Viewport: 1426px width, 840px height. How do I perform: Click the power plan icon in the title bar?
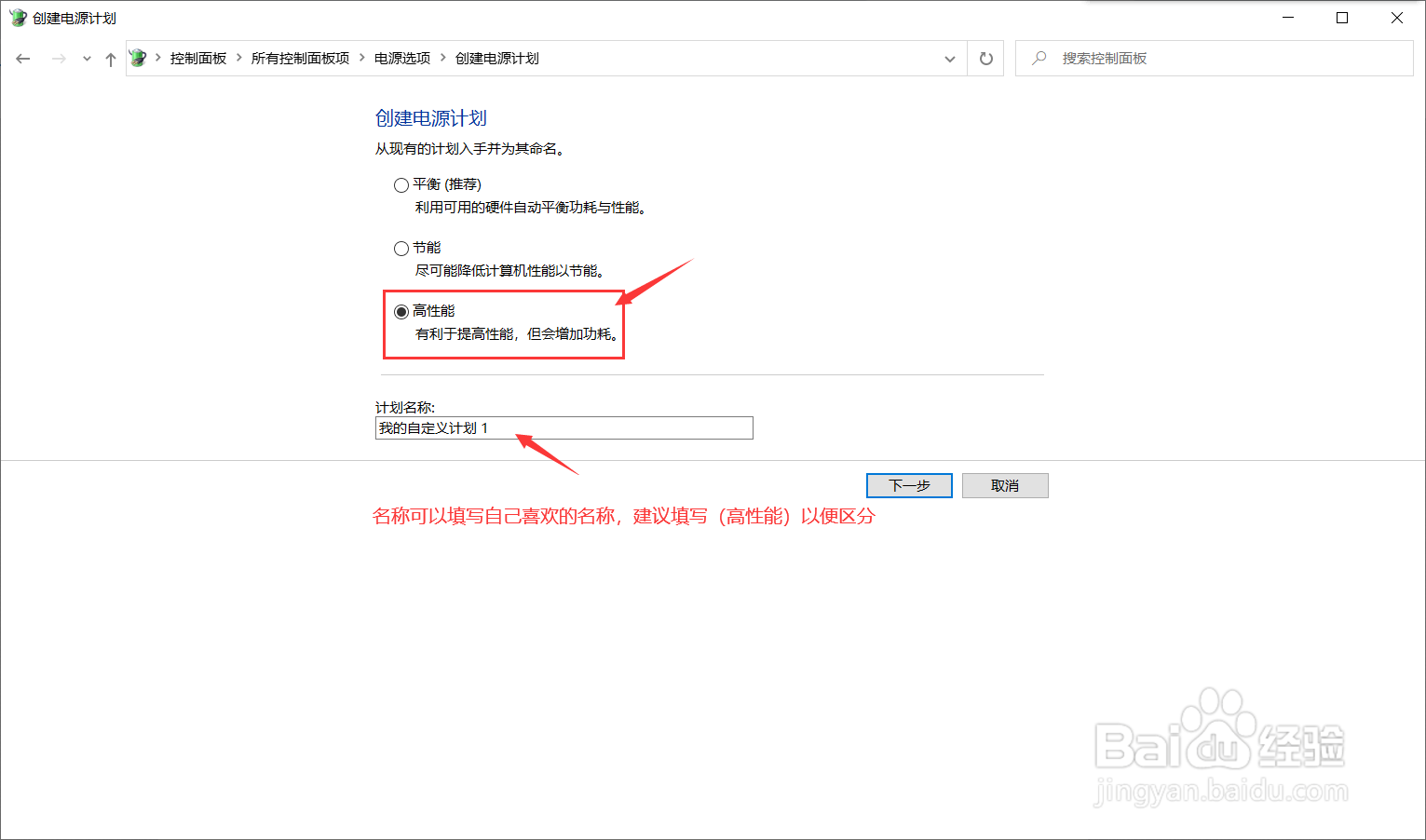tap(18, 17)
